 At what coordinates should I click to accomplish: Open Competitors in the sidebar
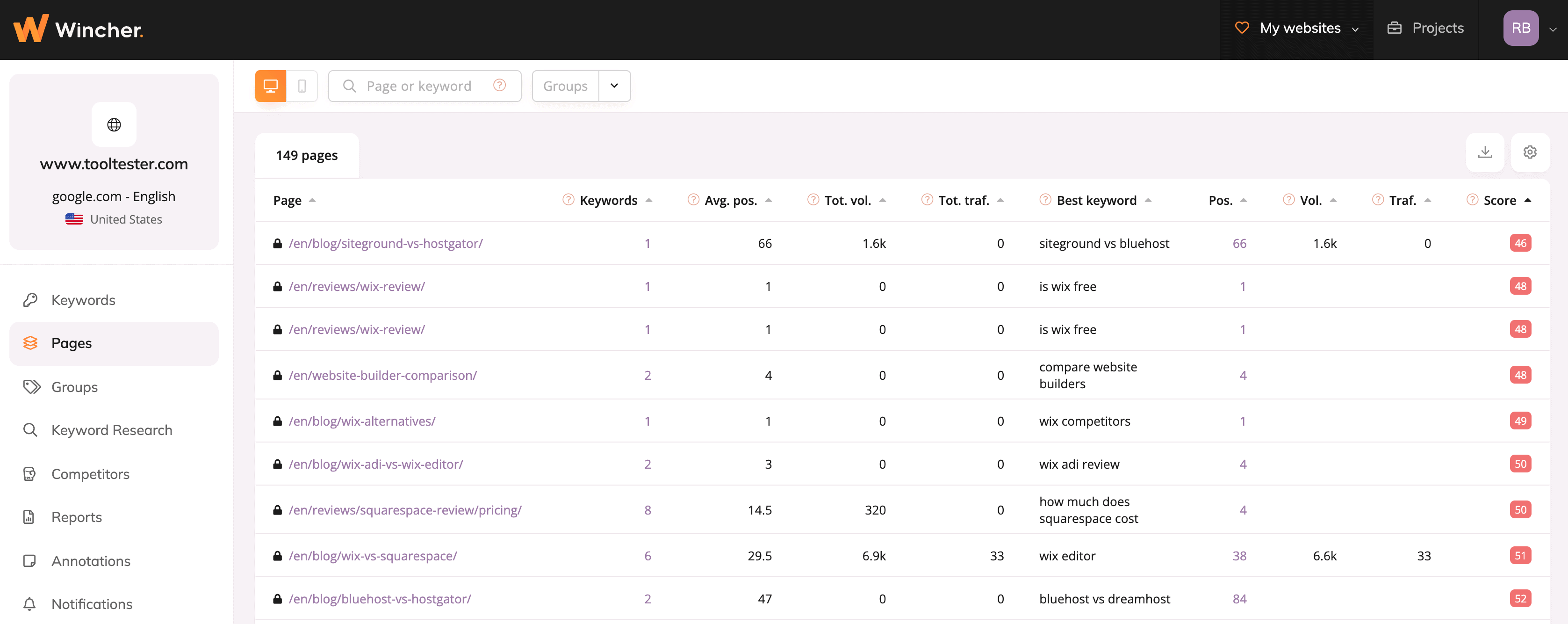pos(114,474)
